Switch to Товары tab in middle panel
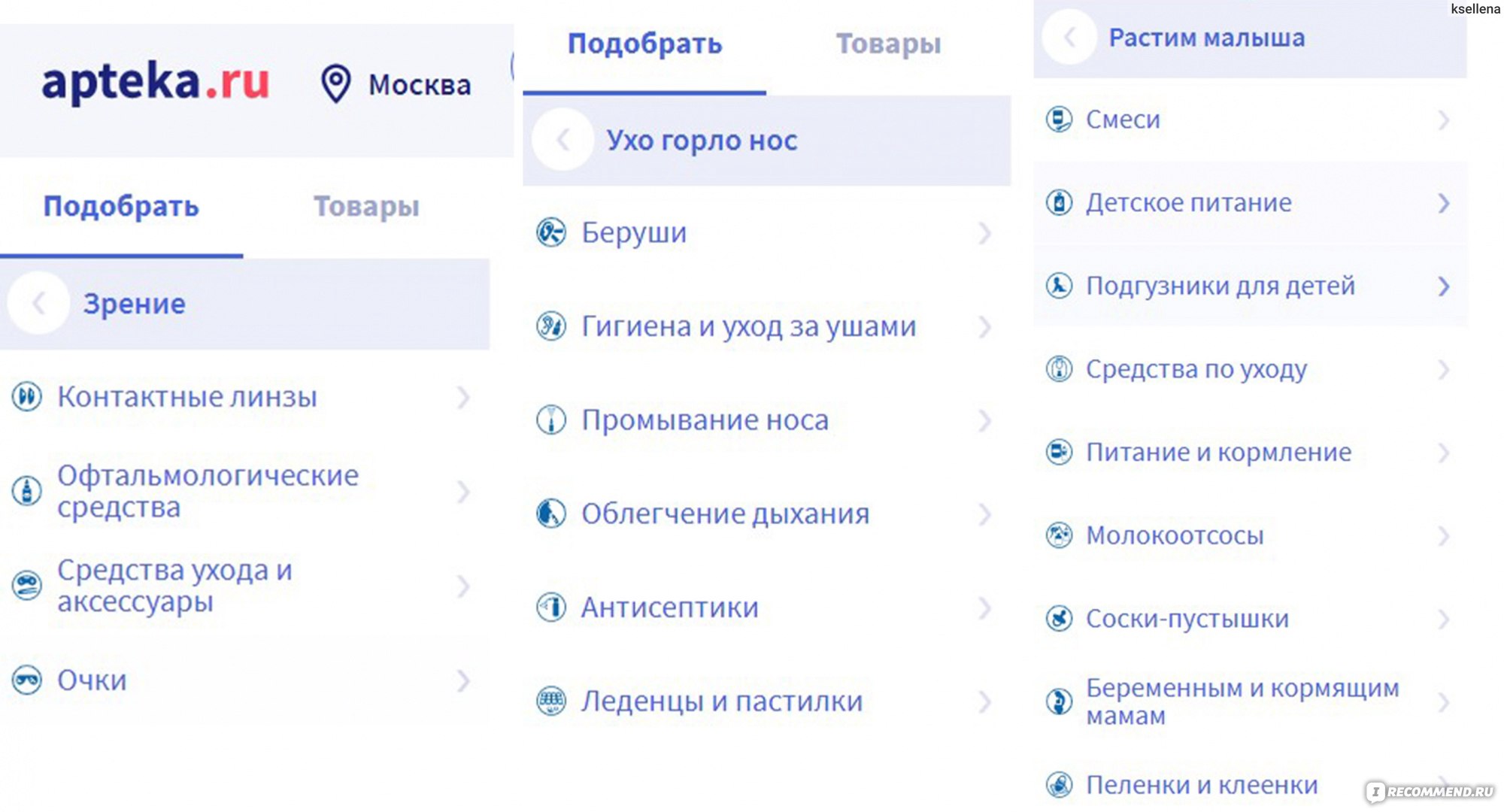Screen dimensions: 1504x812 pyautogui.click(x=888, y=44)
